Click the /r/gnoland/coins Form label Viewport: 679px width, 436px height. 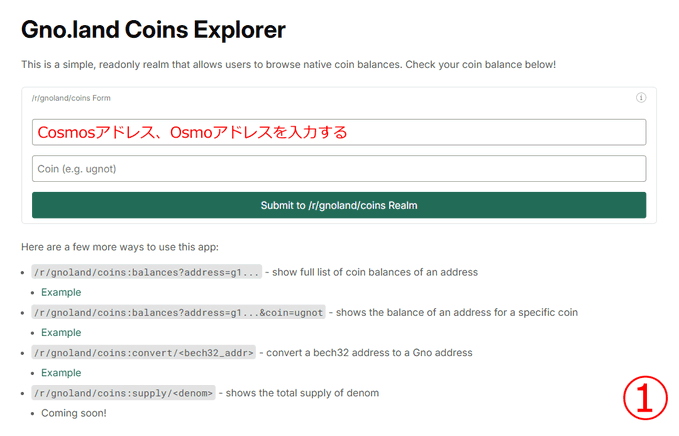[71, 98]
